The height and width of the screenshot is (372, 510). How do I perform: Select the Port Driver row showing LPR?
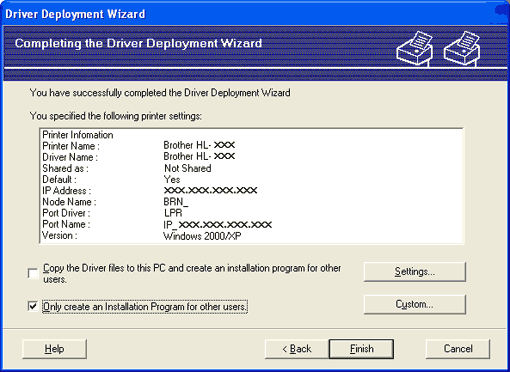[x=252, y=213]
